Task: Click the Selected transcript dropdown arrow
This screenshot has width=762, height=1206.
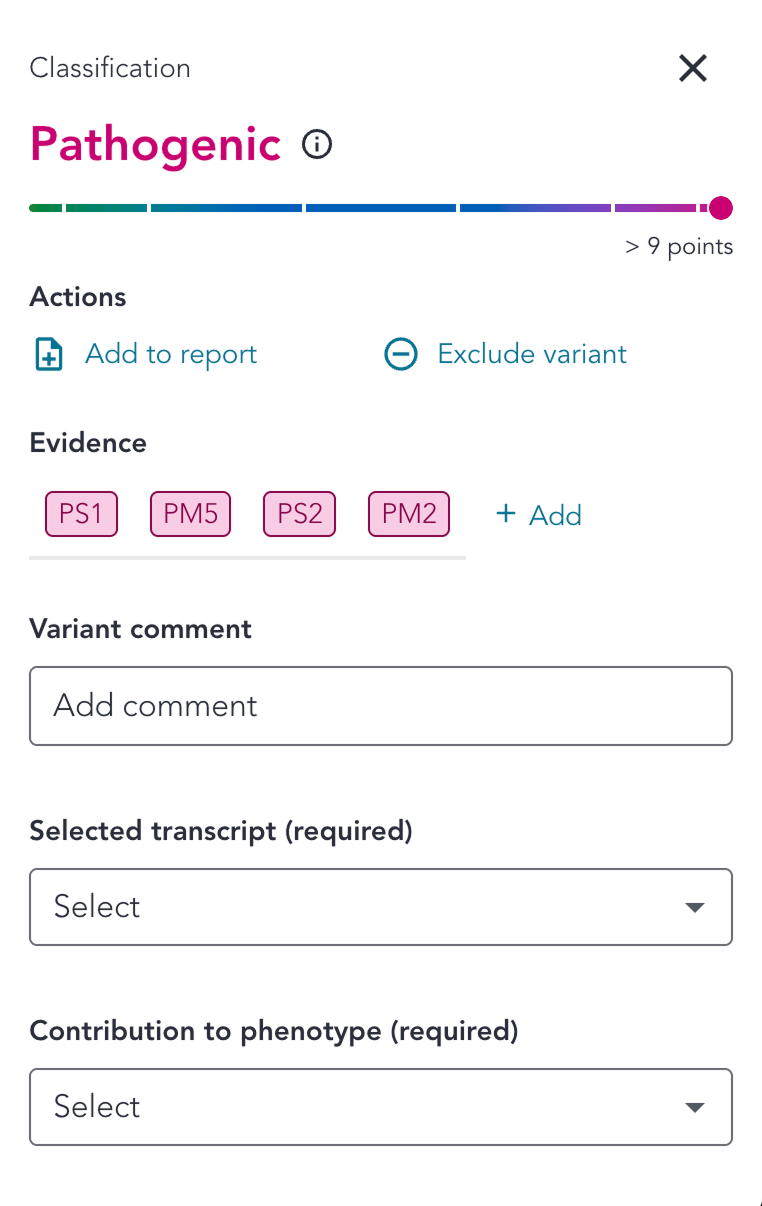Action: [x=694, y=908]
